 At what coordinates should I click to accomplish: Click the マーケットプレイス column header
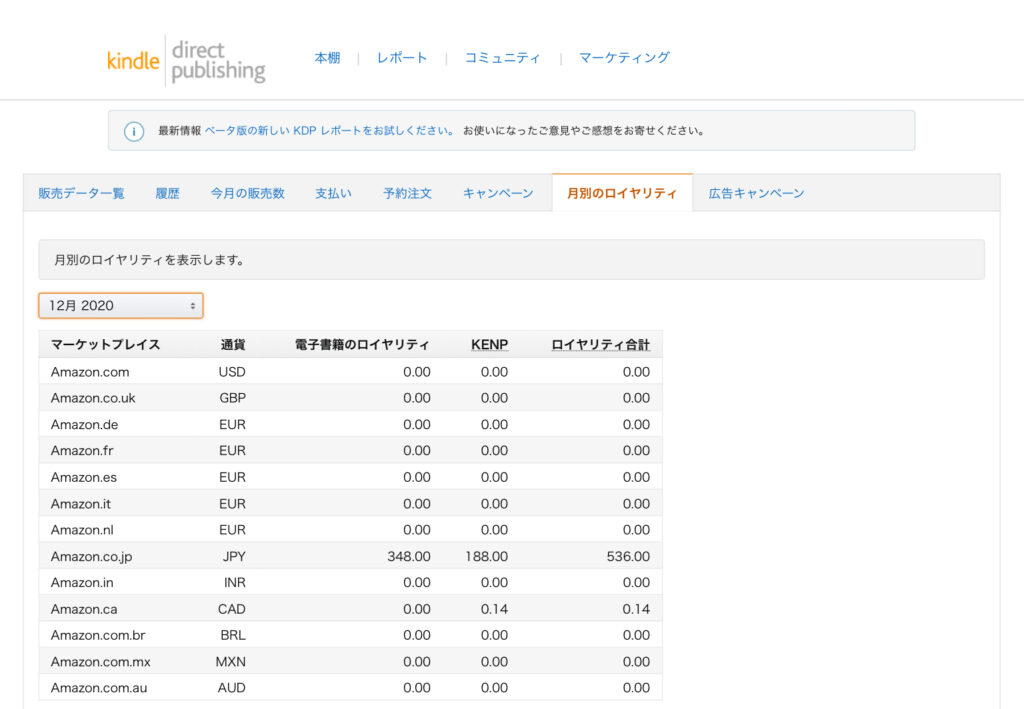point(105,345)
